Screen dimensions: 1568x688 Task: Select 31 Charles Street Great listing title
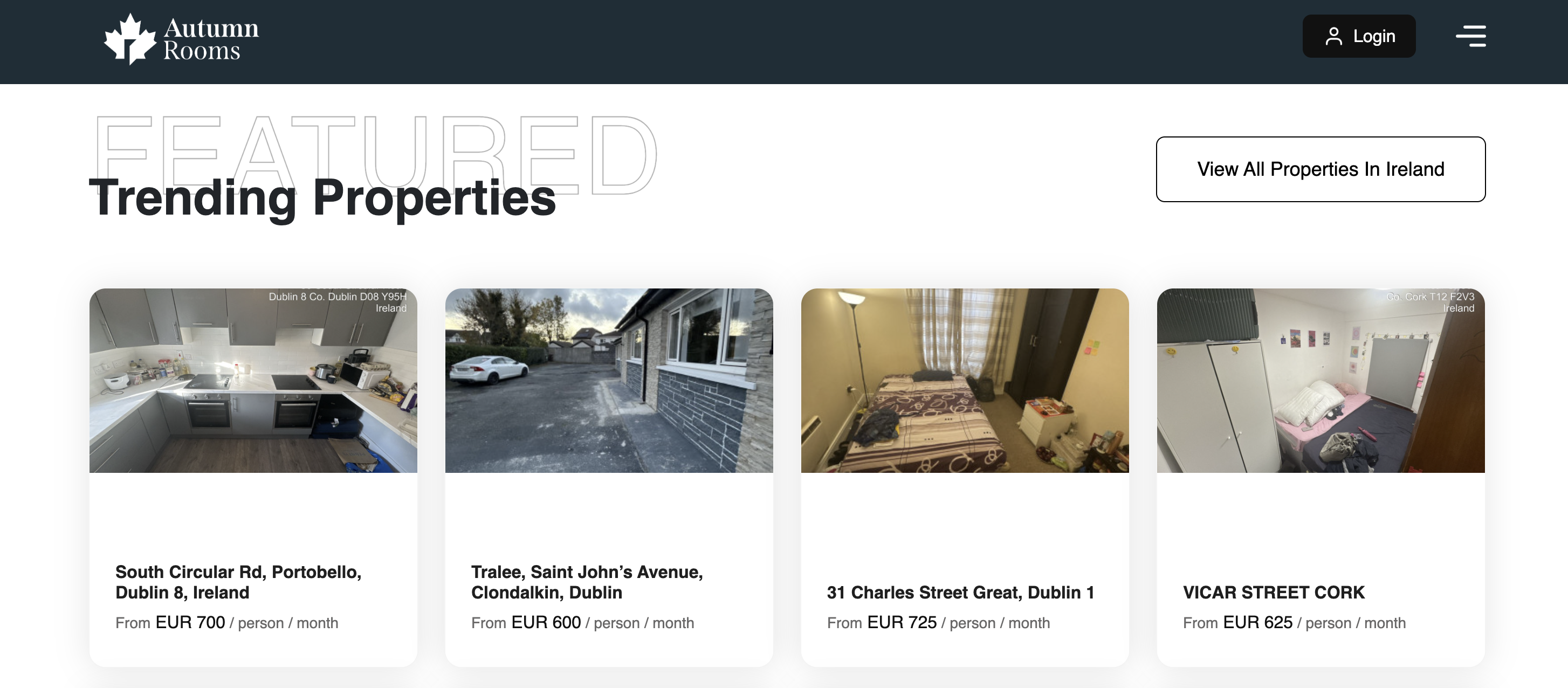960,592
